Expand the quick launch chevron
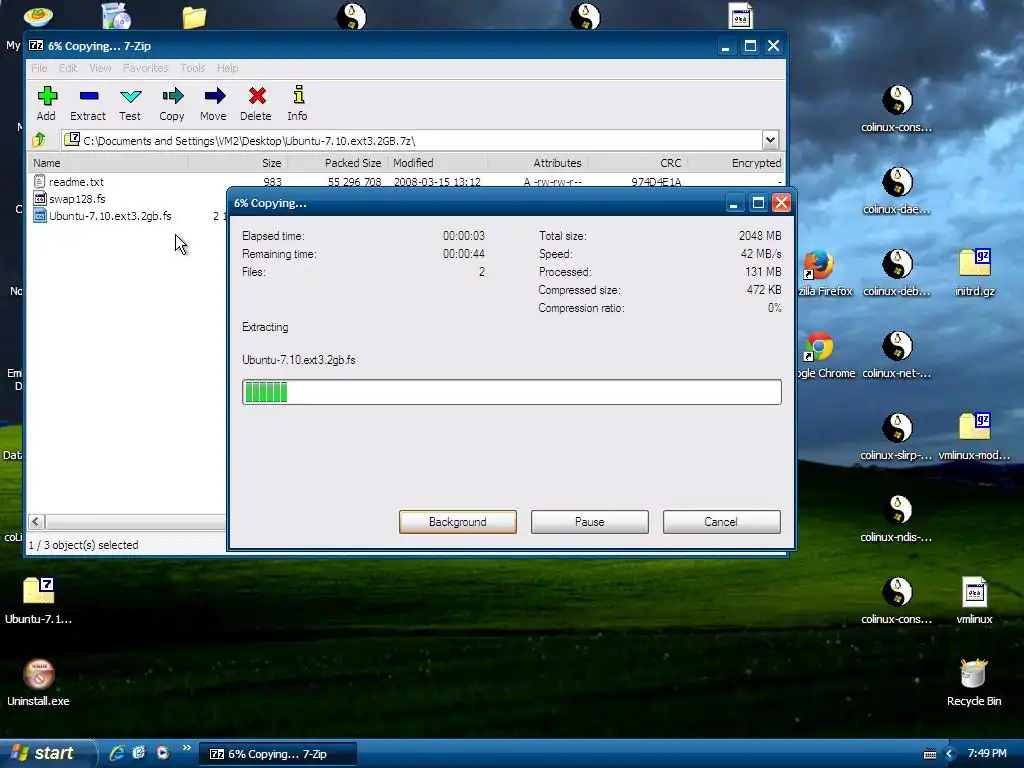The width and height of the screenshot is (1024, 768). 186,748
